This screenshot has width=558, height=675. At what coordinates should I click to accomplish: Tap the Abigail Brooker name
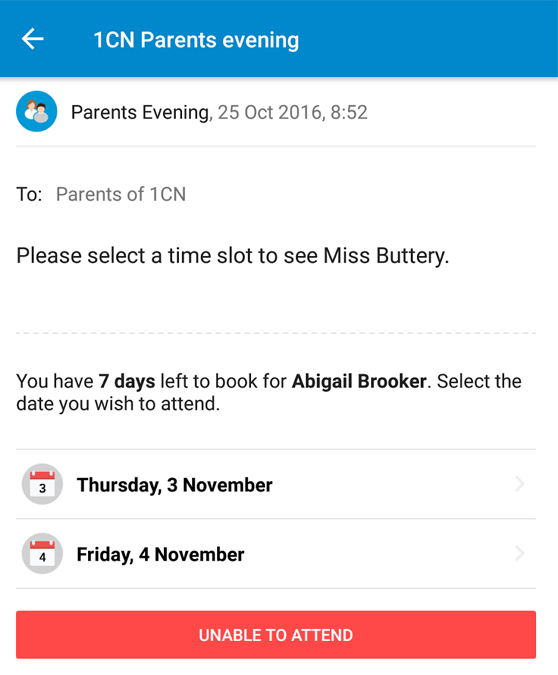pyautogui.click(x=359, y=381)
